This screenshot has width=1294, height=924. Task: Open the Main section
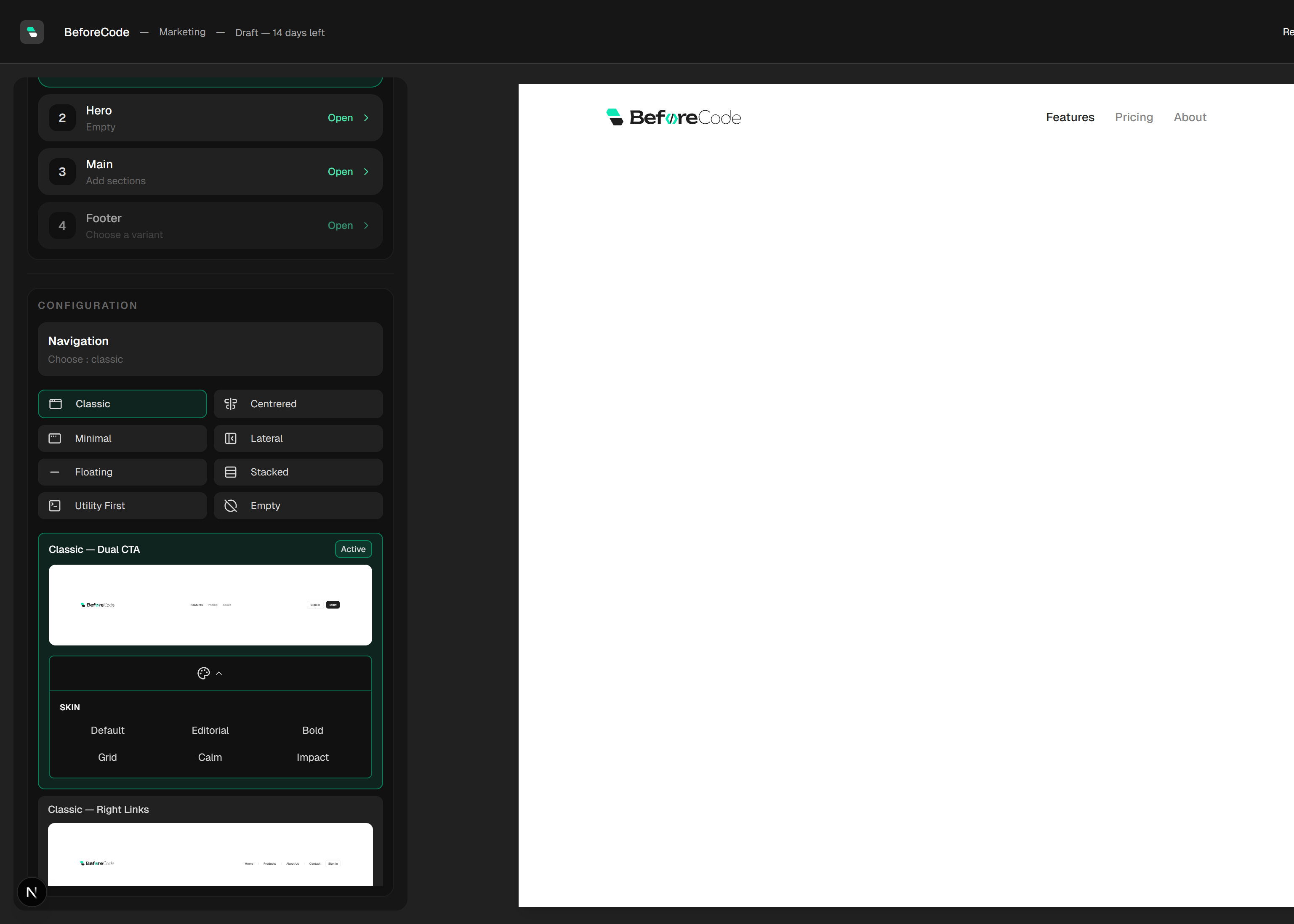tap(340, 172)
